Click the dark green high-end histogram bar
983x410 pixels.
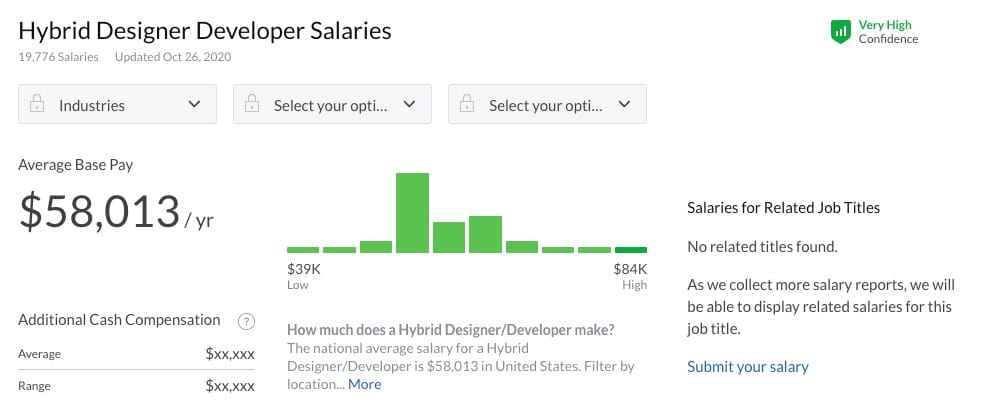tap(630, 249)
